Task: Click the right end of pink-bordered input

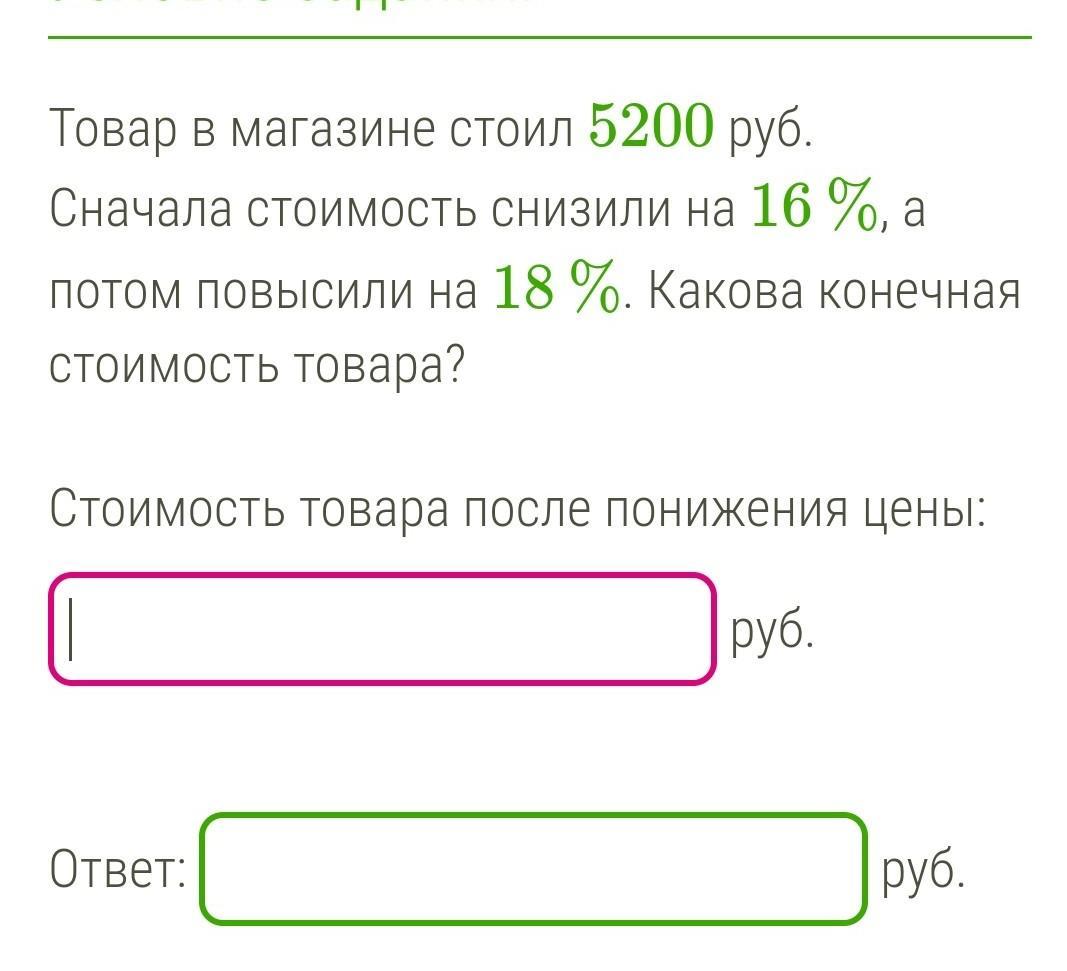Action: click(x=694, y=629)
